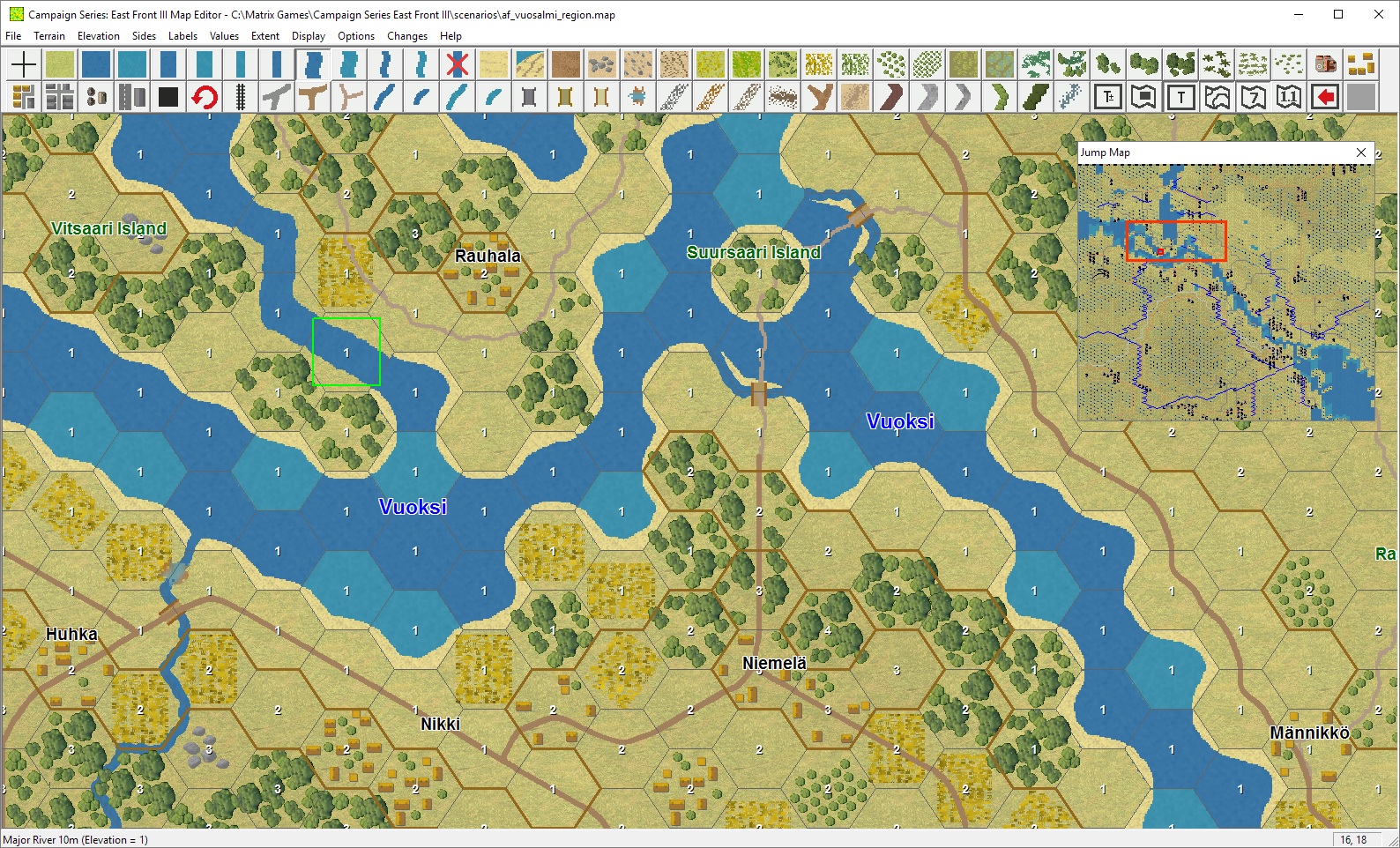
Task: Select the plain T text label tool
Action: [1180, 96]
